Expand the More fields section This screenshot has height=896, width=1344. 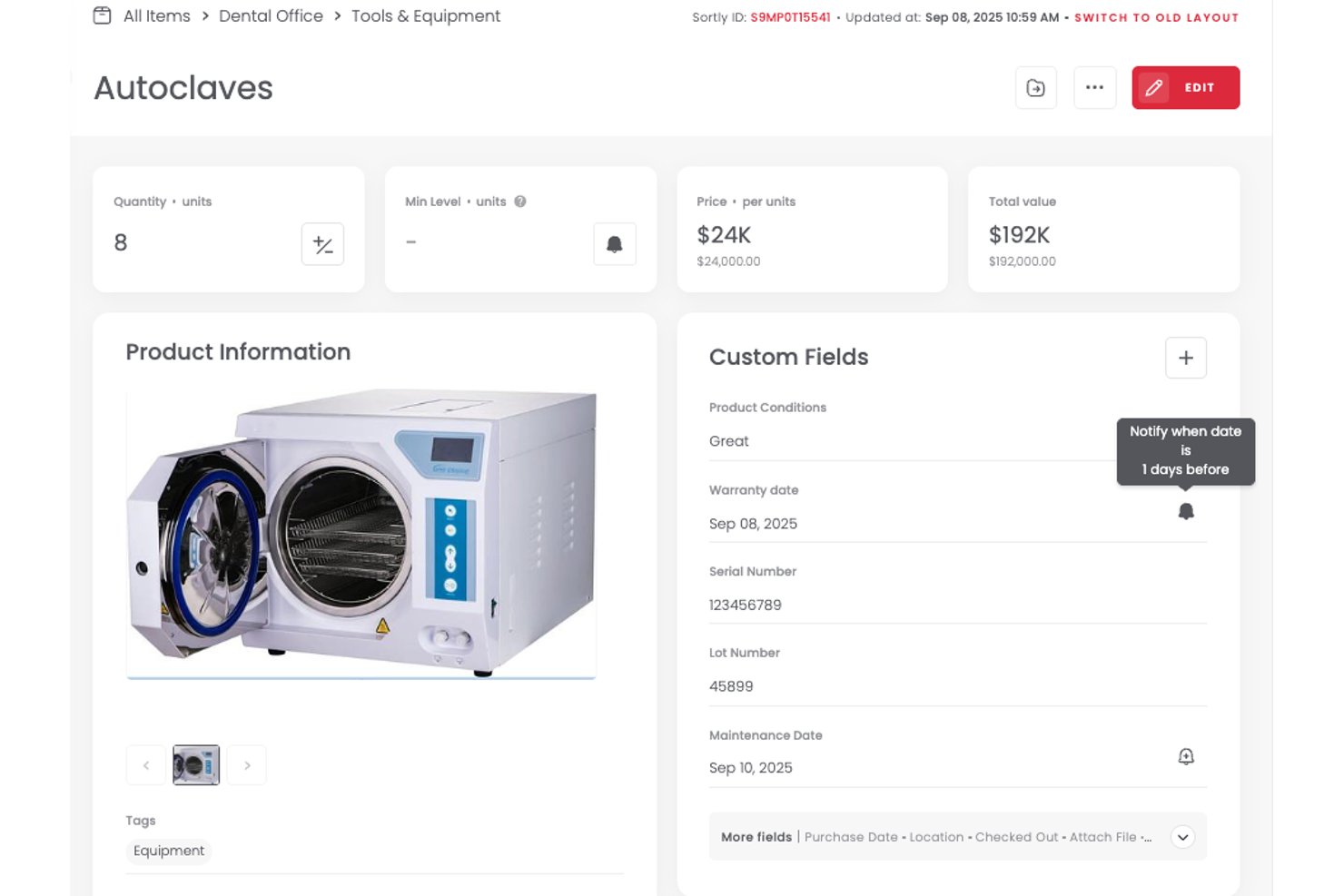pos(1182,837)
